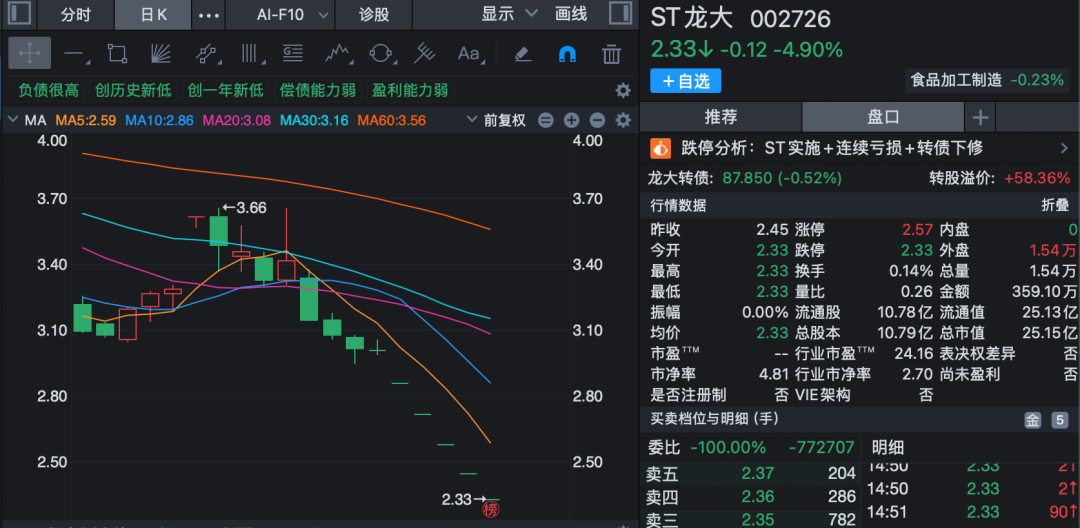Screen dimensions: 1080x528
Task: Select the golden ratio levels tool
Action: (x=293, y=53)
